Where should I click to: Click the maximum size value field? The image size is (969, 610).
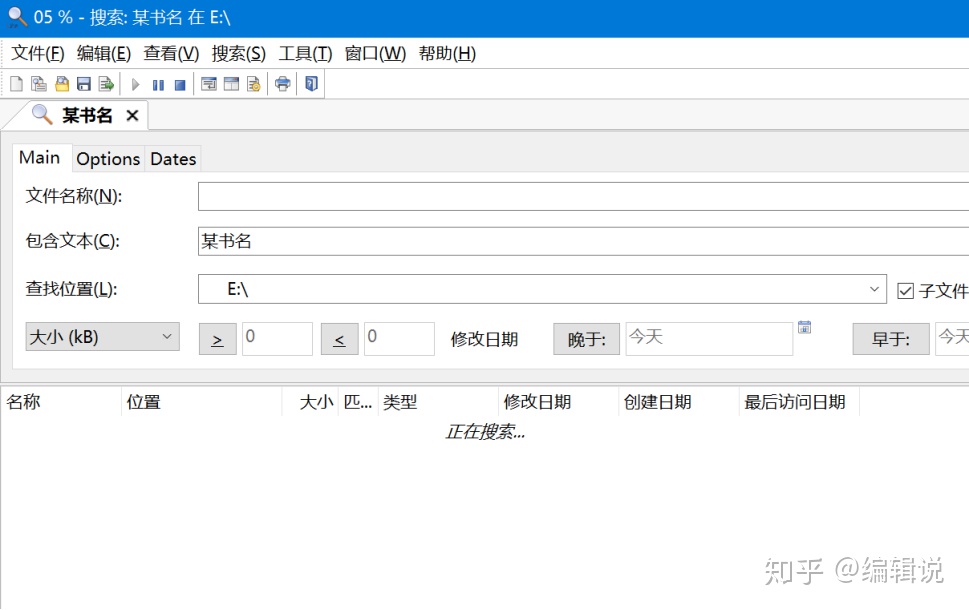(399, 339)
